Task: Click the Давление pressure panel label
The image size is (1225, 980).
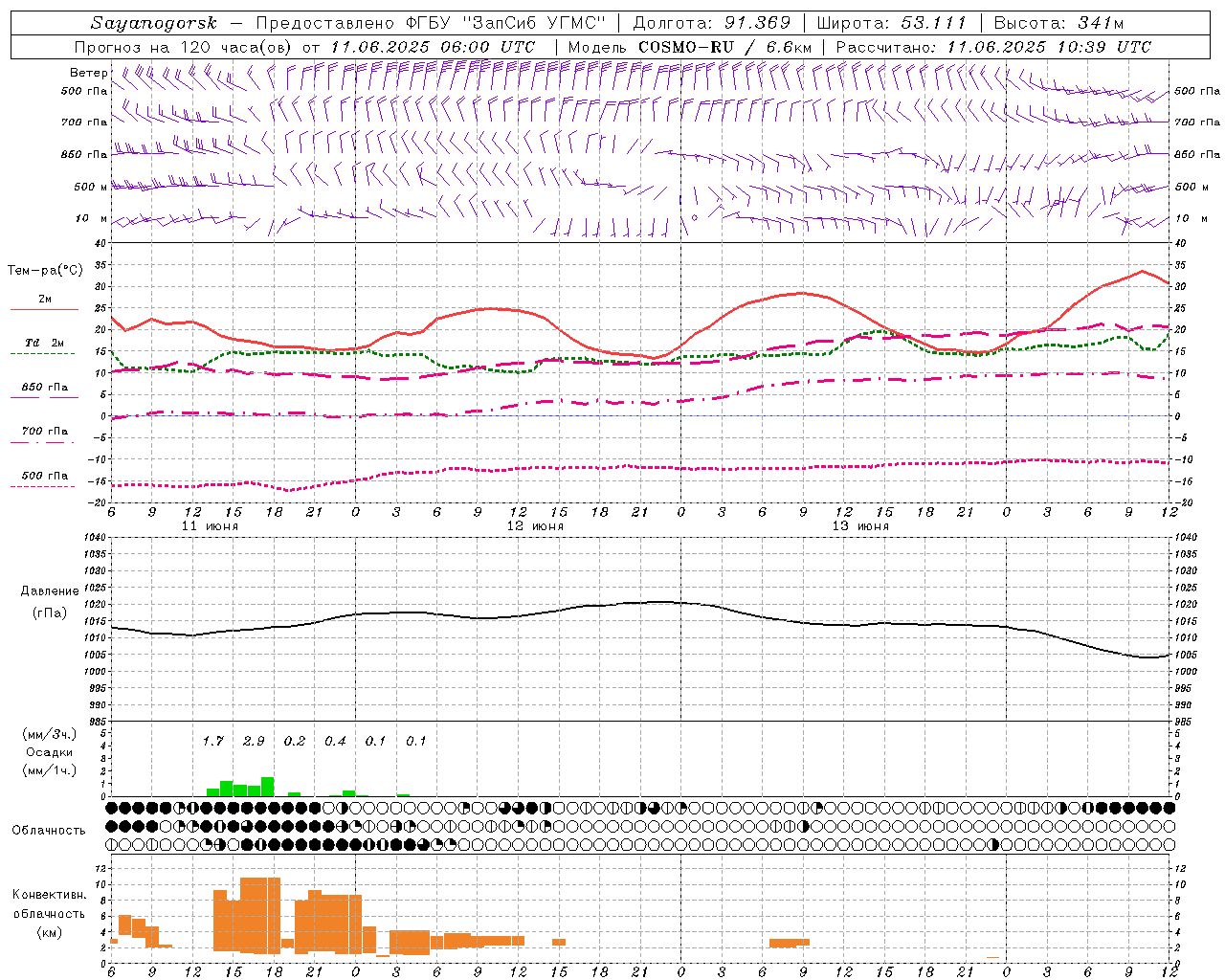Action: (49, 591)
